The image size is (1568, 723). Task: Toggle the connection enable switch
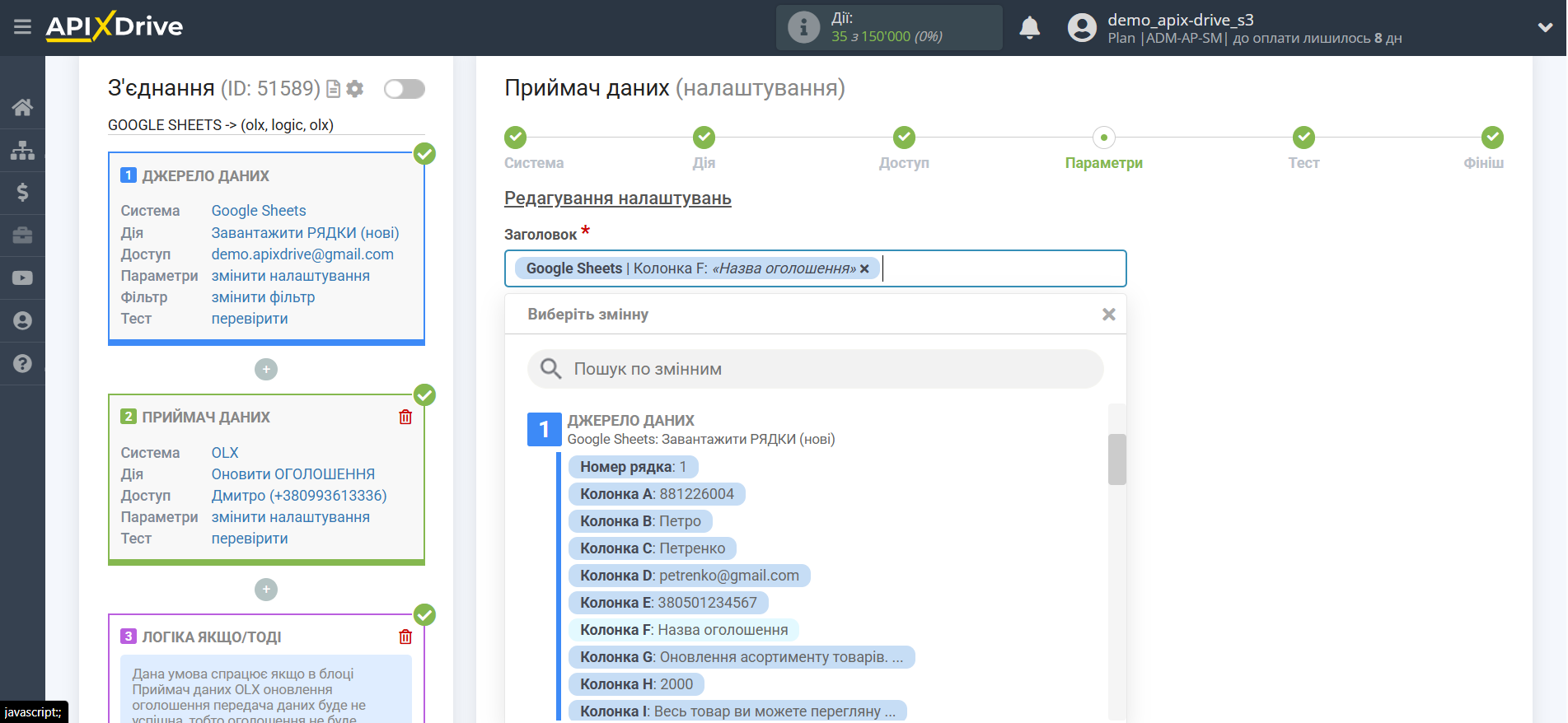click(x=405, y=89)
